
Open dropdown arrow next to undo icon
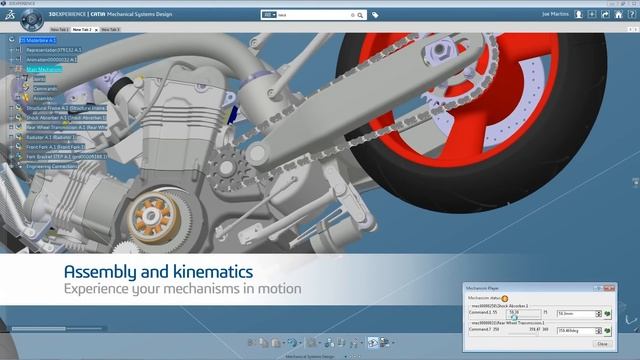300,343
